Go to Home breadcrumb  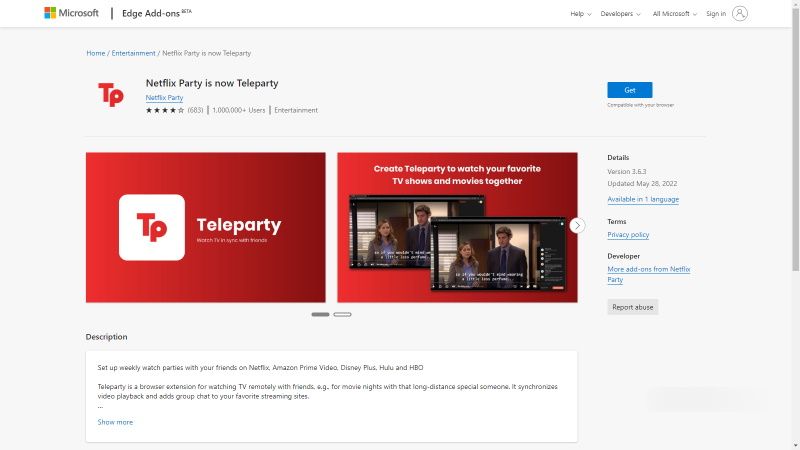tap(95, 53)
